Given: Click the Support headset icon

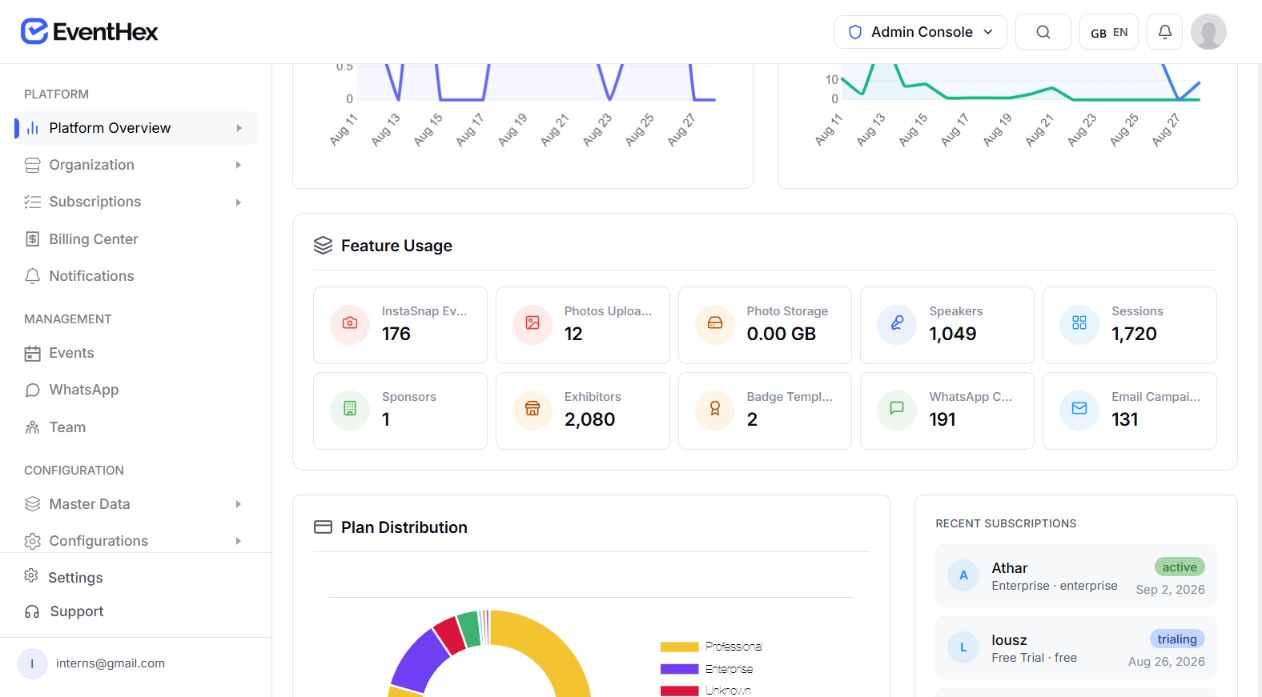Looking at the screenshot, I should [32, 611].
